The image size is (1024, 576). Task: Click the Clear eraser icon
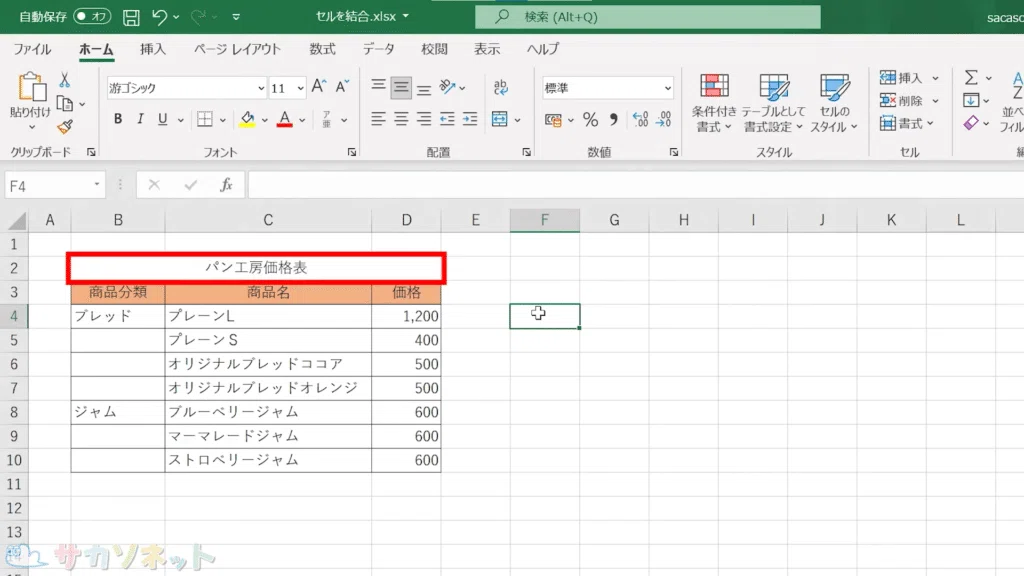coord(971,123)
